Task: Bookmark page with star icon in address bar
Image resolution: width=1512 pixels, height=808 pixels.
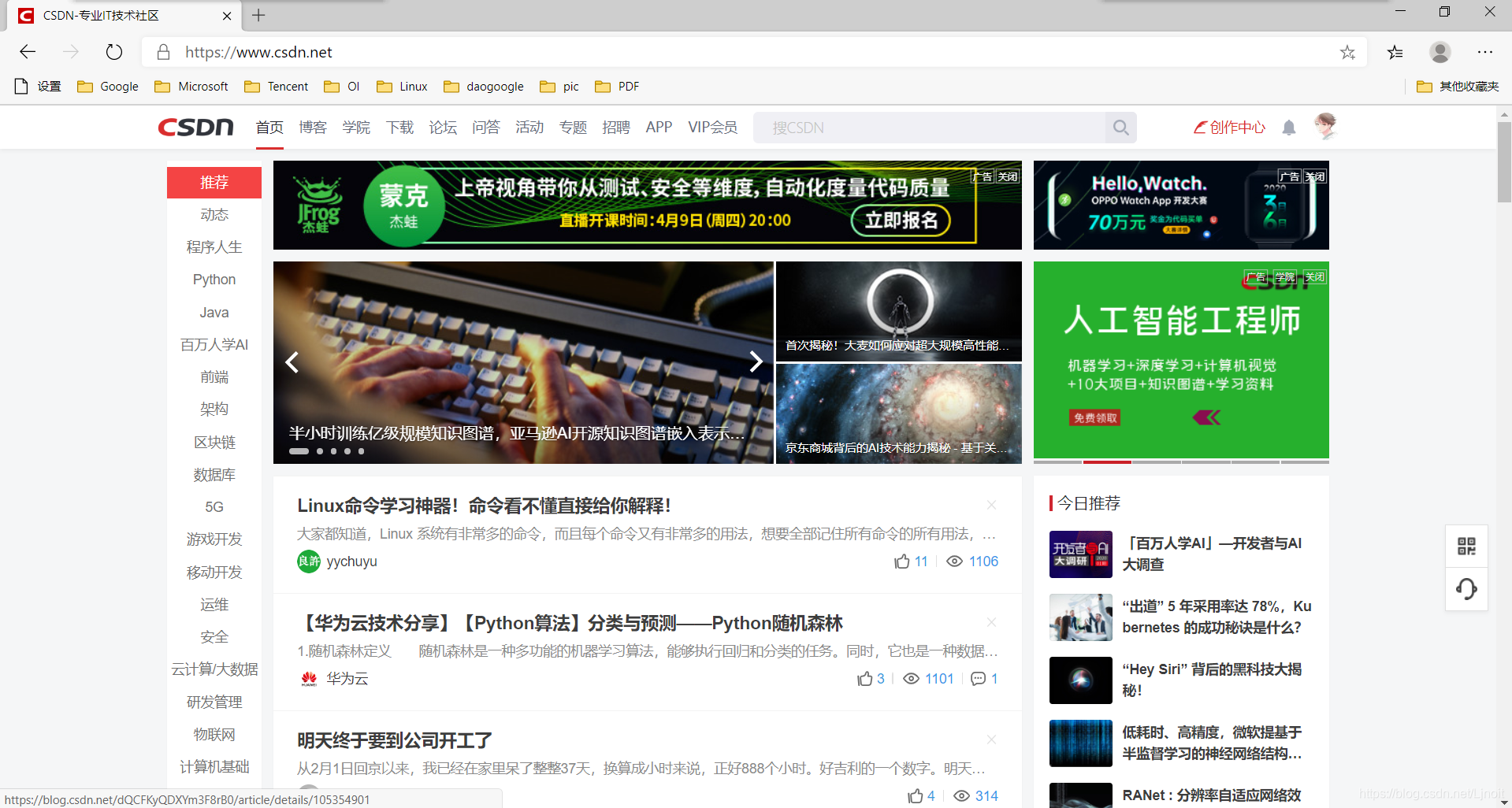Action: click(x=1347, y=52)
